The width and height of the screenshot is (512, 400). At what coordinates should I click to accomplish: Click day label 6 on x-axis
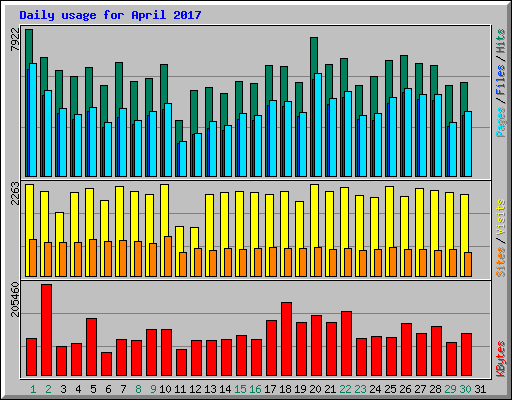108,389
